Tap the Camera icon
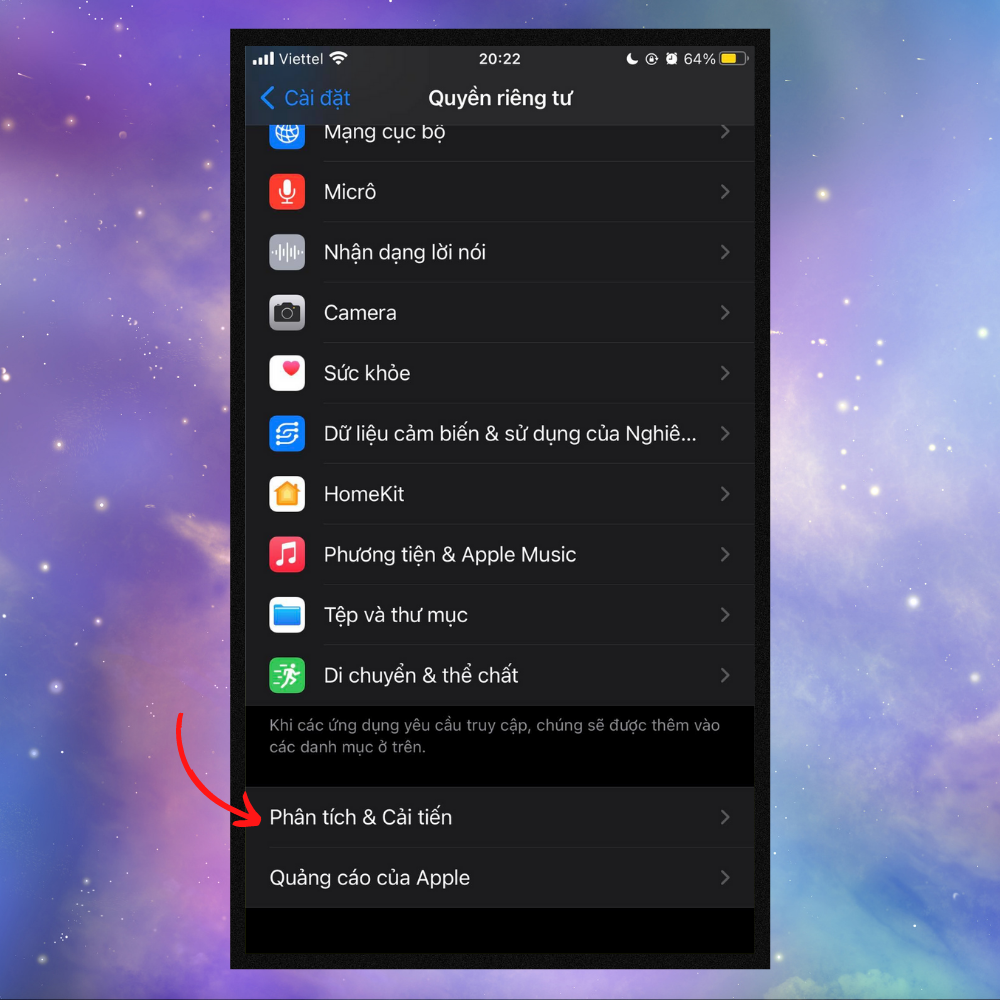 tap(287, 312)
